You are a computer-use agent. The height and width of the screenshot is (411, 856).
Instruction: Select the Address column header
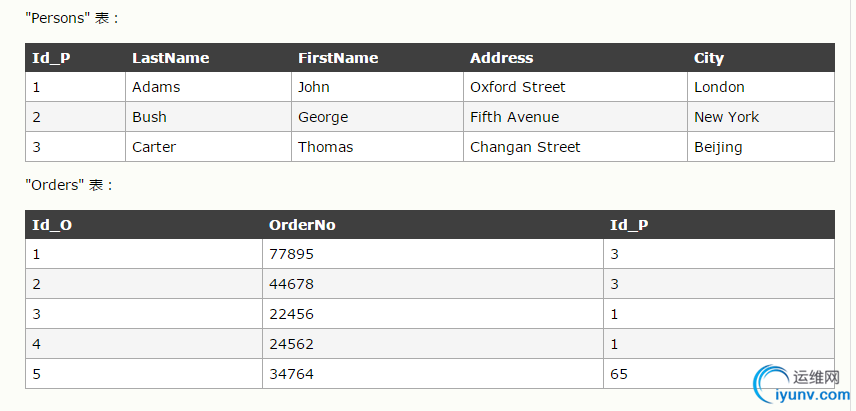[x=501, y=58]
